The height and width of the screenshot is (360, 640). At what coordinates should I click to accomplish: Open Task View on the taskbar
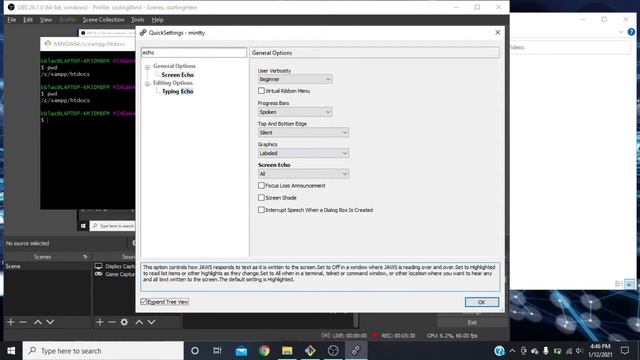tap(218, 351)
